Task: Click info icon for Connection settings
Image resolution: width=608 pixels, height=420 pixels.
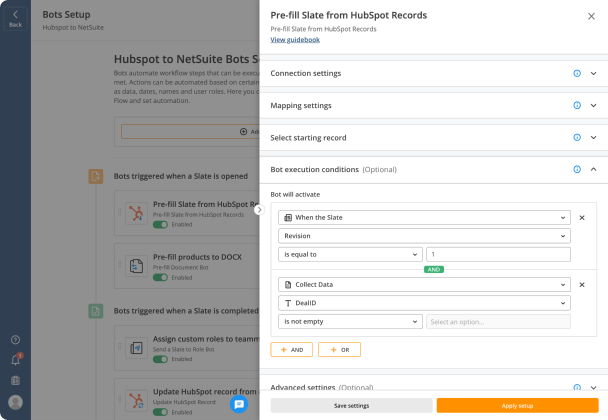Action: 577,73
